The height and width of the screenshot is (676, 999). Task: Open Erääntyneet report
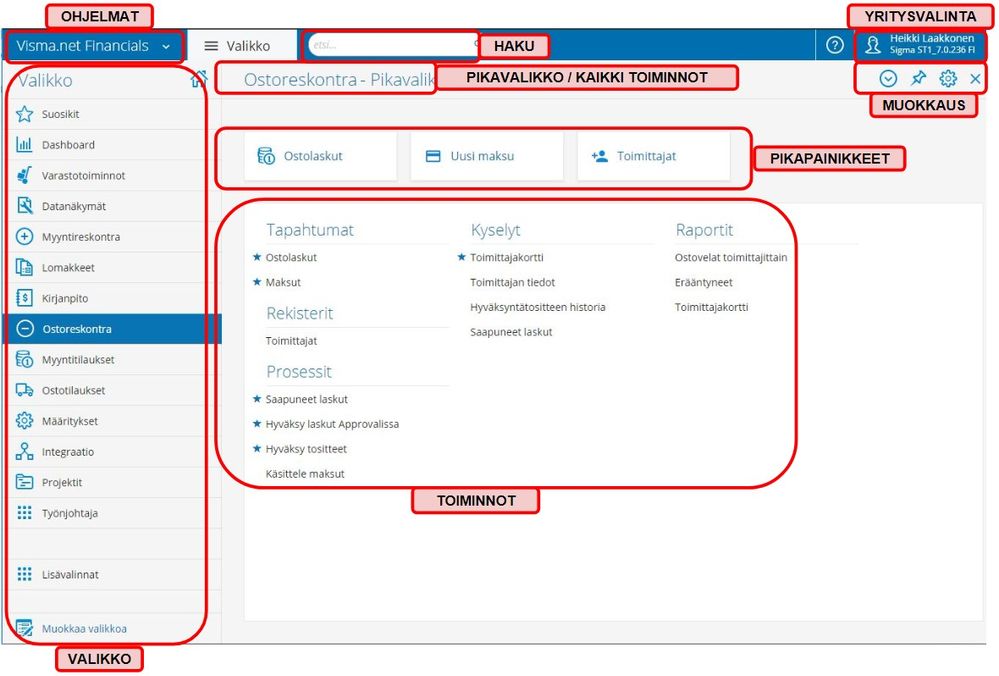(x=703, y=282)
